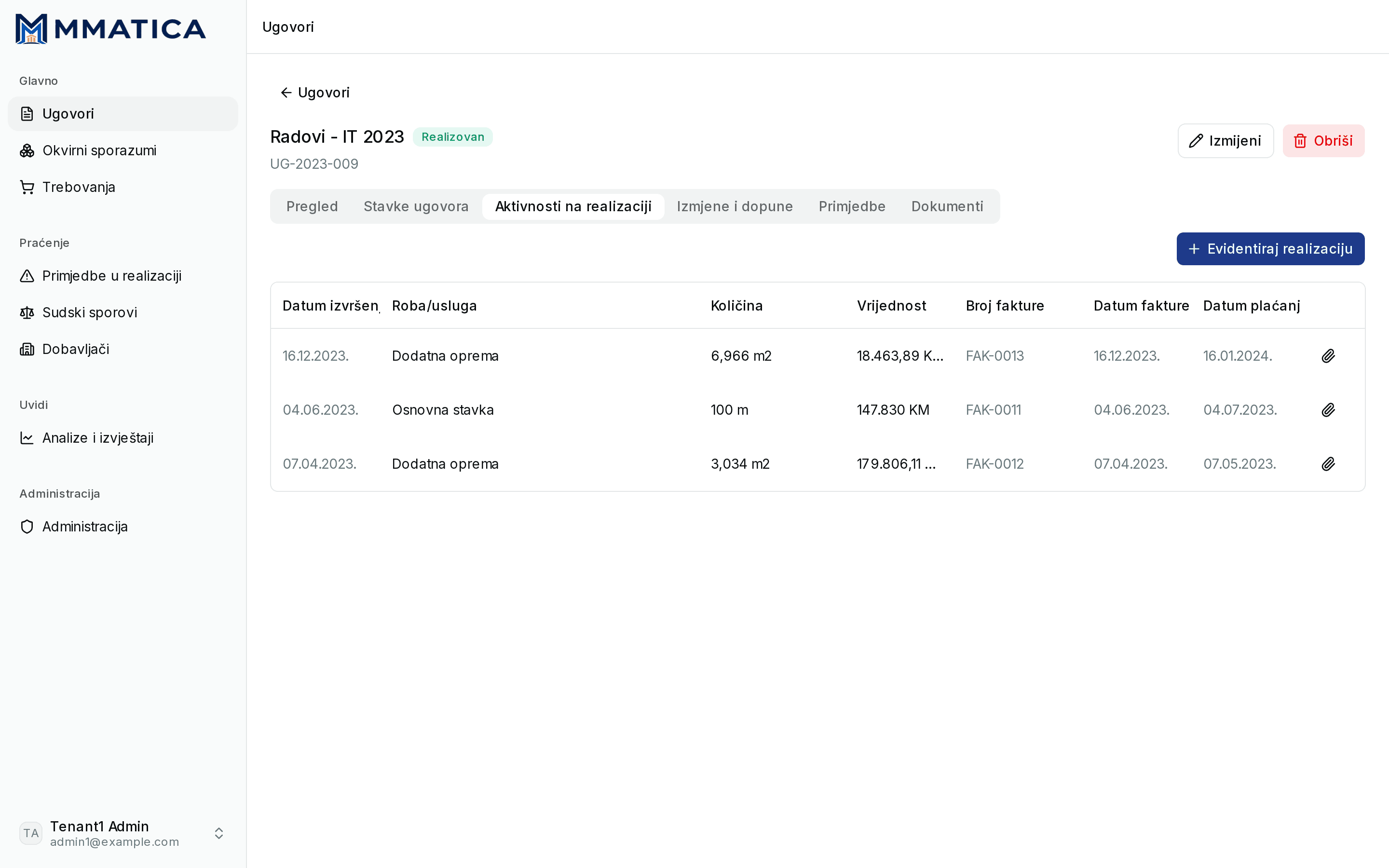Open attachment paperclip for FAK-0012 row
Viewport: 1389px width, 868px height.
1328,464
